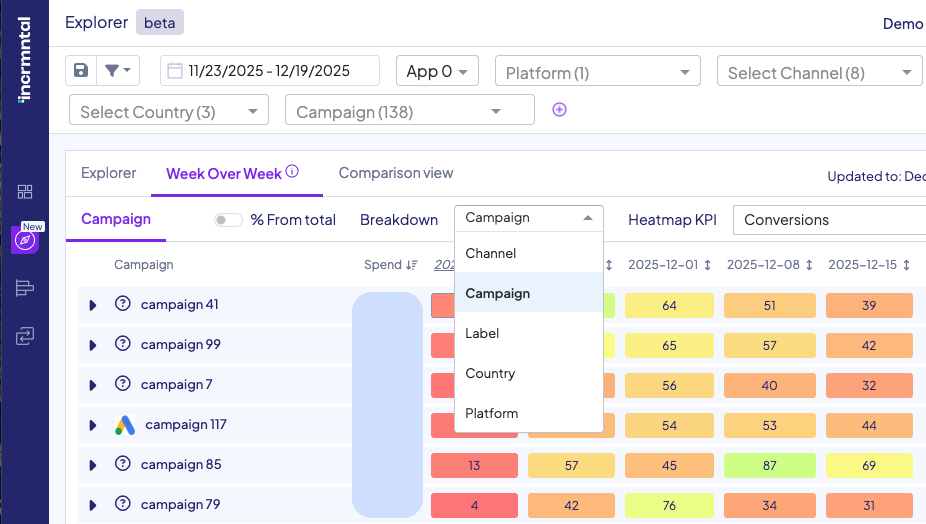Click the date range input field
The width and height of the screenshot is (926, 524).
pos(269,71)
